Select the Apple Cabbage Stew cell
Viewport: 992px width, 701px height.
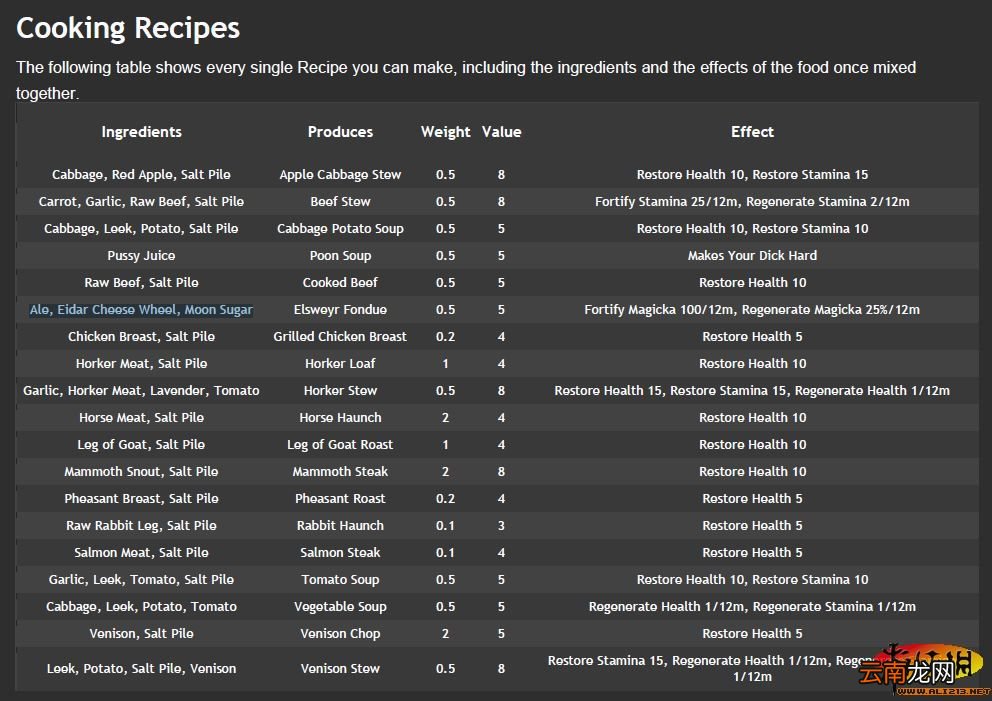340,175
